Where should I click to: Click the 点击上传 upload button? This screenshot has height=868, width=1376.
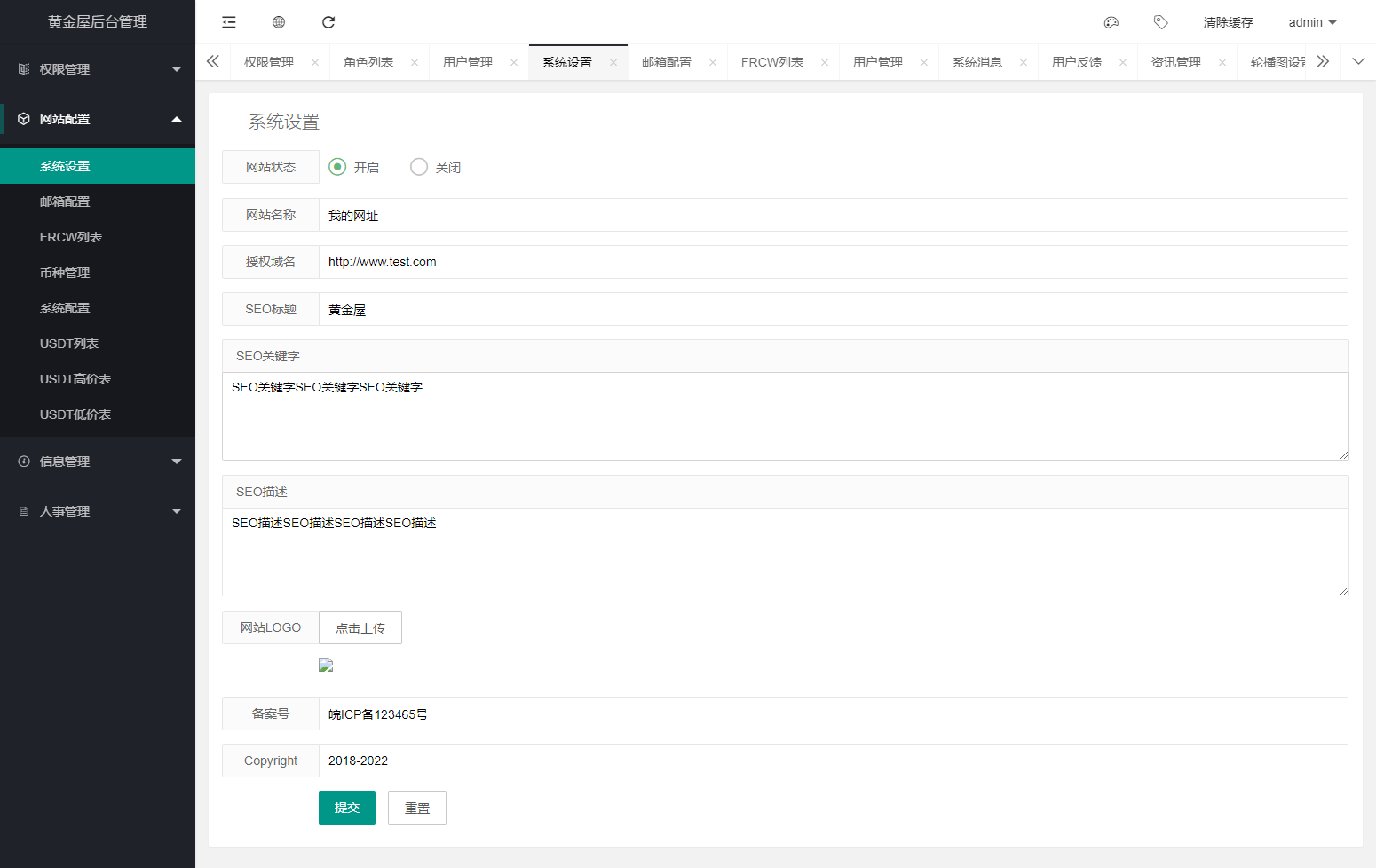360,627
